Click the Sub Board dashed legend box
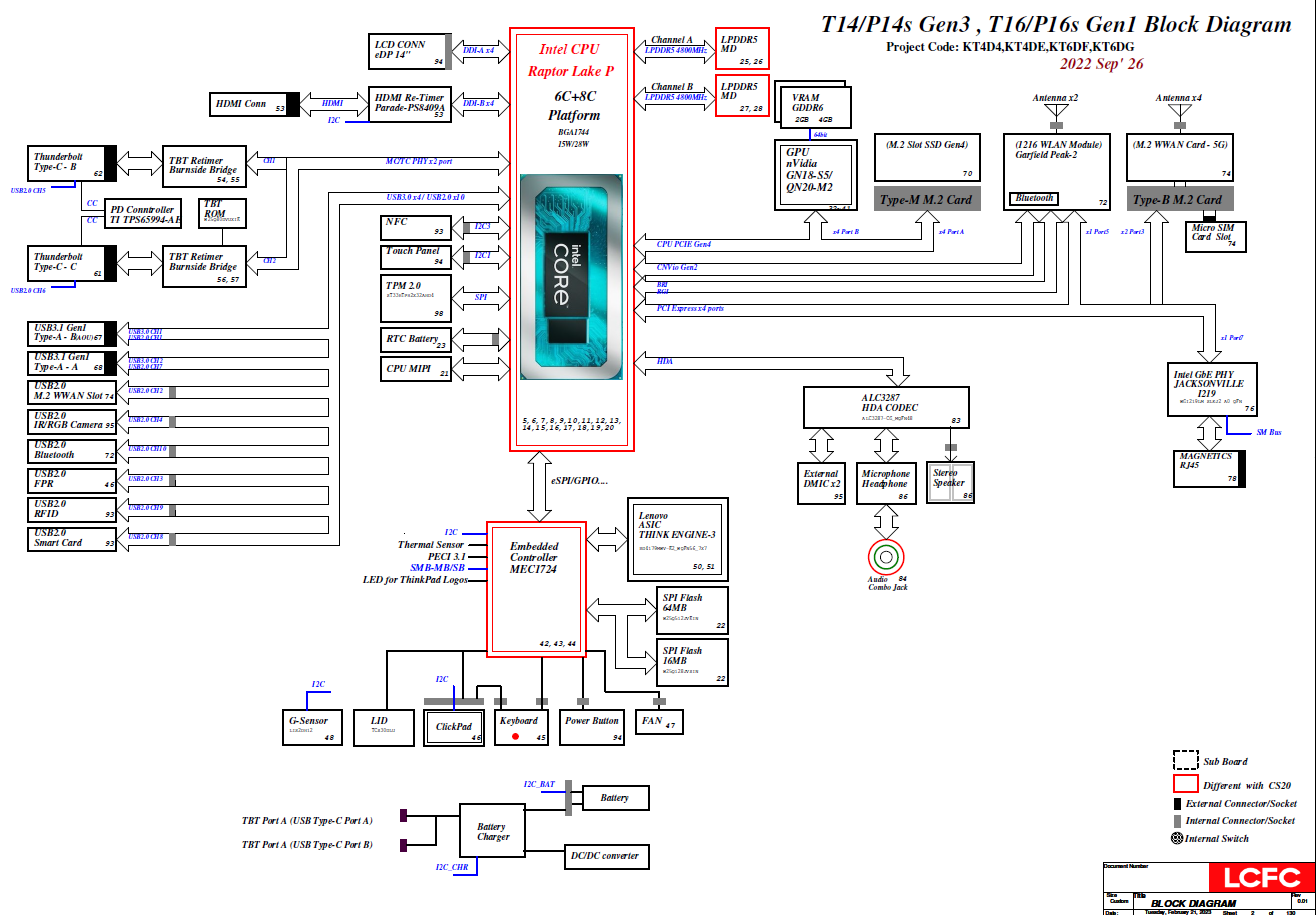Viewport: 1316px width, 915px height. click(1185, 760)
